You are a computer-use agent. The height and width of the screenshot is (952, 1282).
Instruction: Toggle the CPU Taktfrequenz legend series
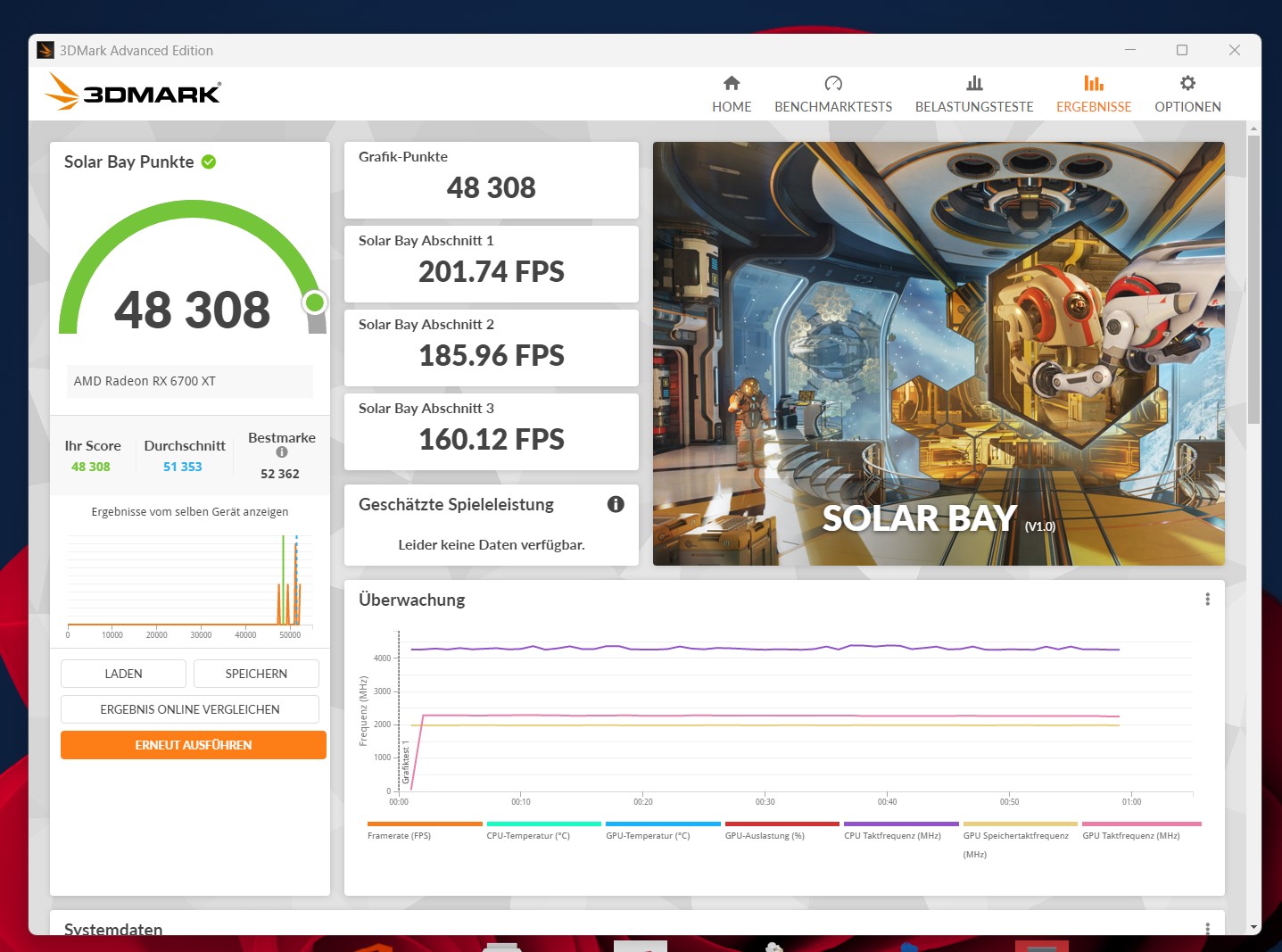pos(901,831)
